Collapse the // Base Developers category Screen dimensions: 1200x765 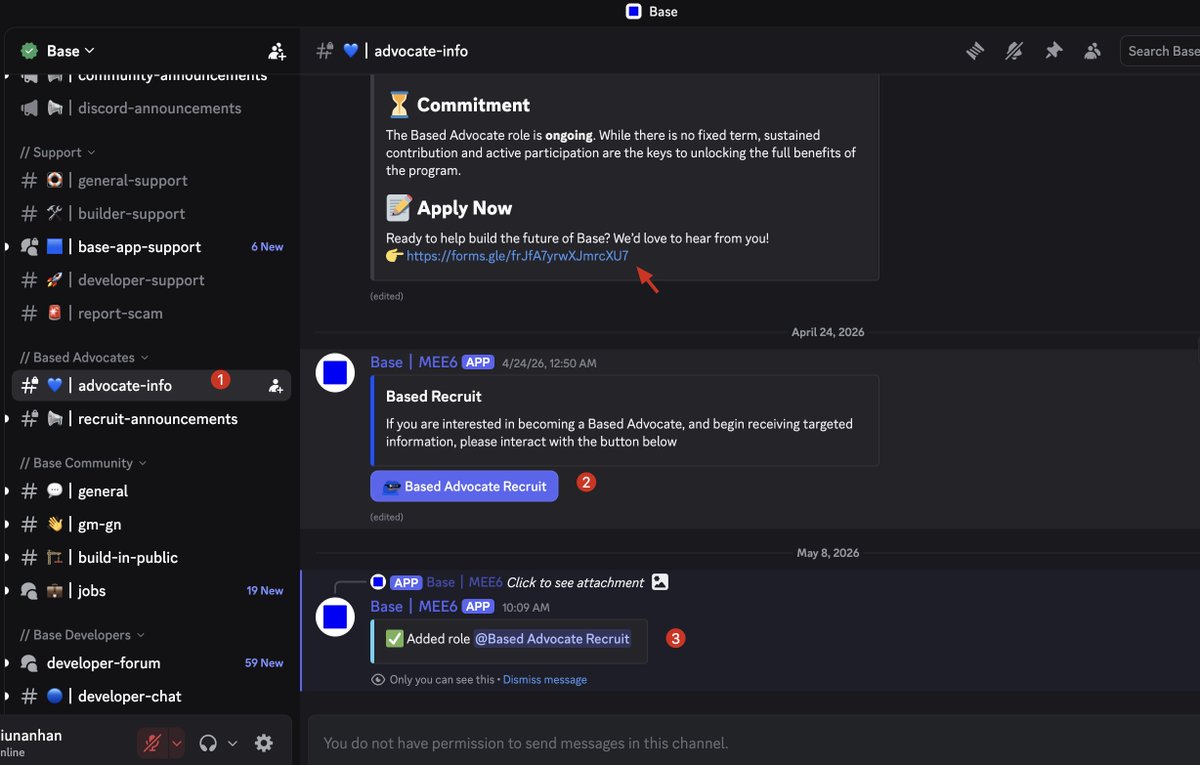pos(82,635)
